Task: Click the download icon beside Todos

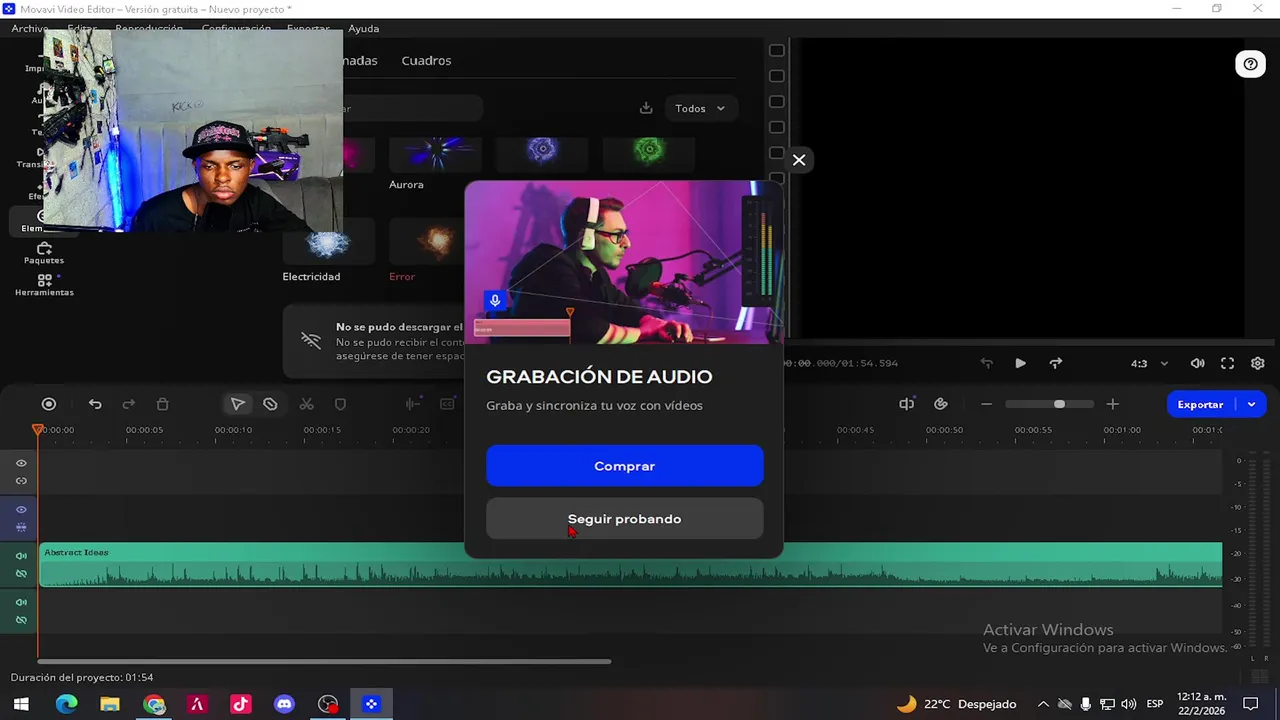Action: (646, 108)
